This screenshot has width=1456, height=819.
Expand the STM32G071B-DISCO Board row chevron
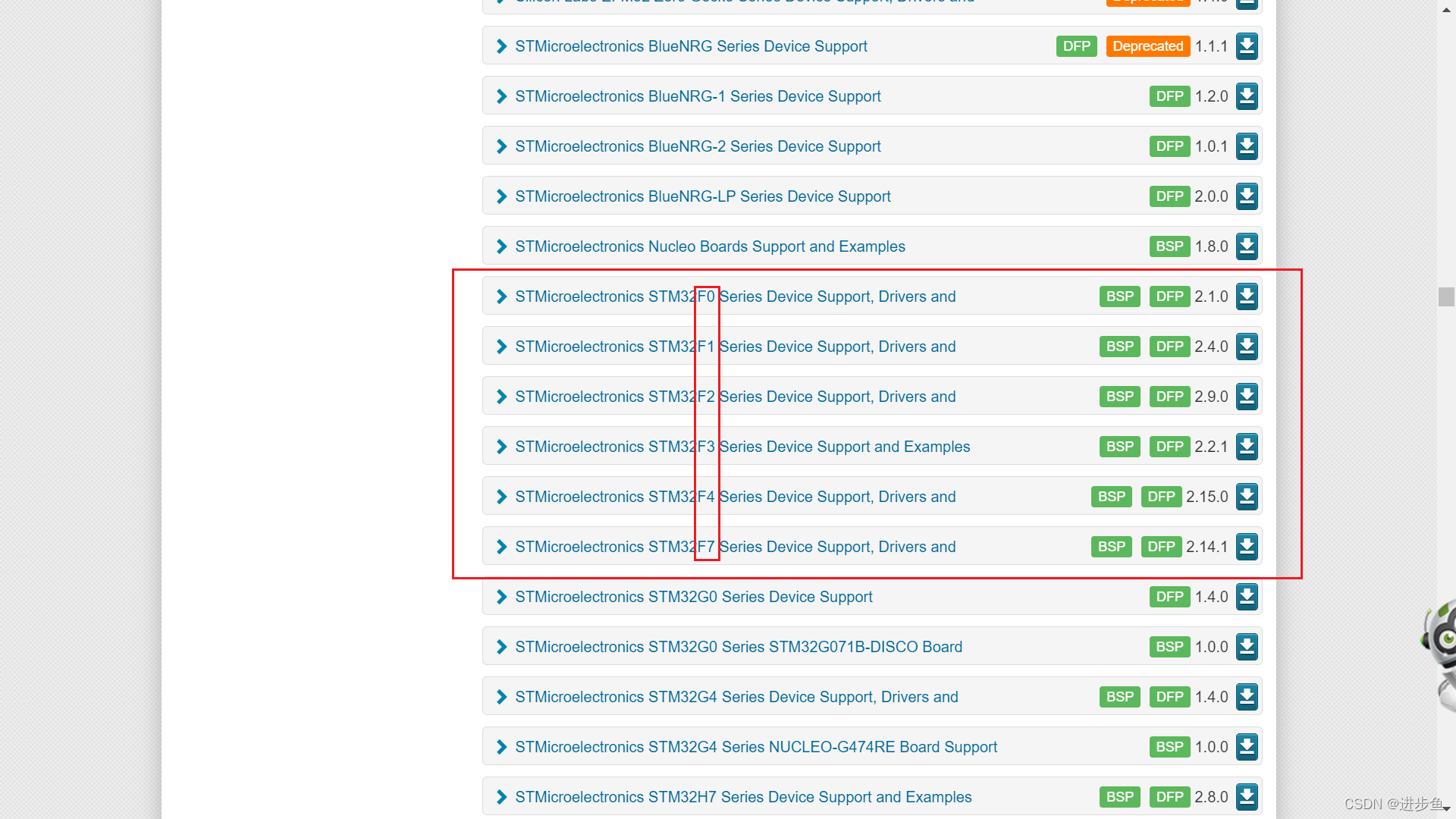[501, 647]
